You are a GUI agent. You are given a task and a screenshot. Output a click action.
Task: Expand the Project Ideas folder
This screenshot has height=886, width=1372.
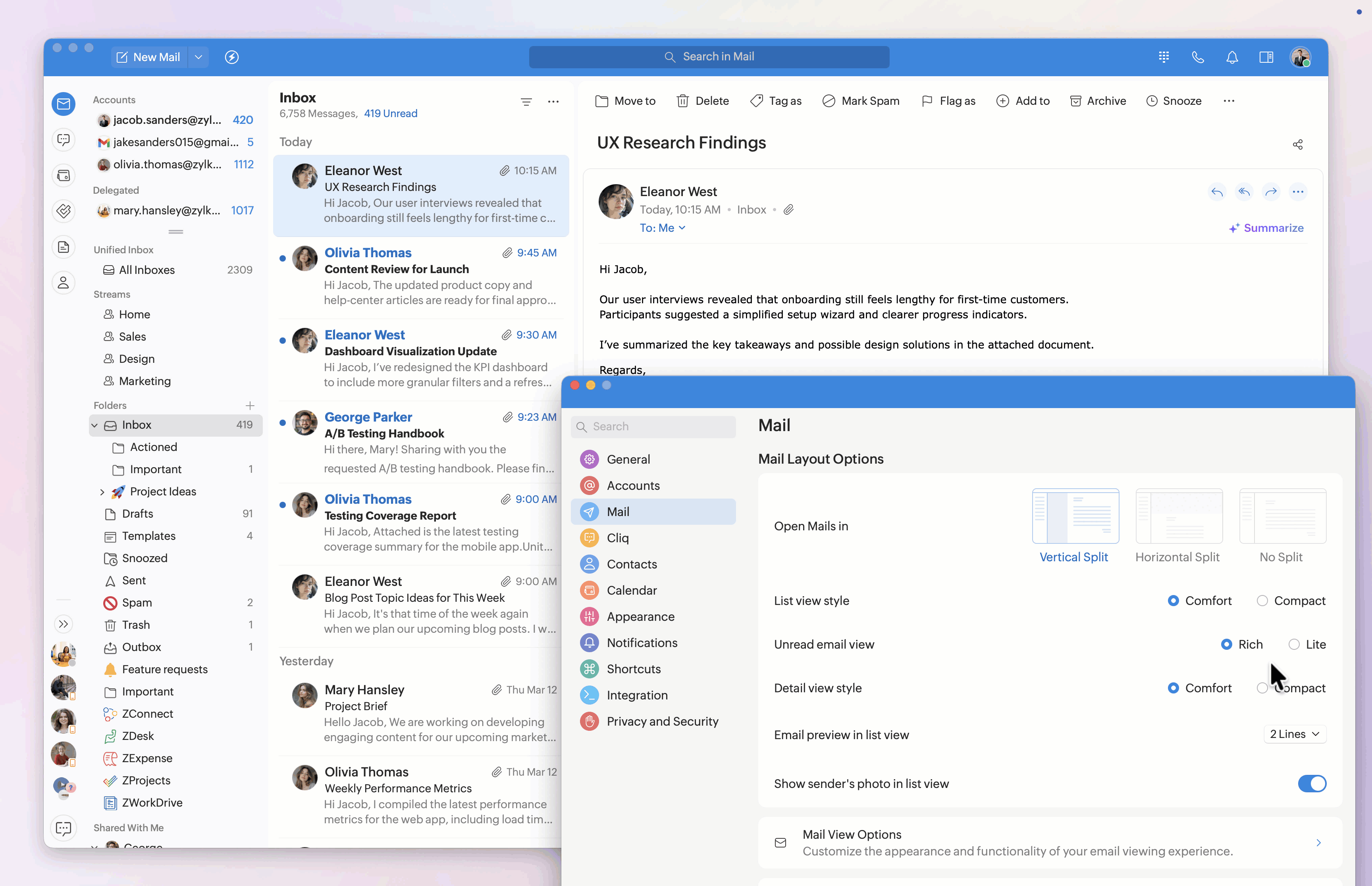[102, 492]
